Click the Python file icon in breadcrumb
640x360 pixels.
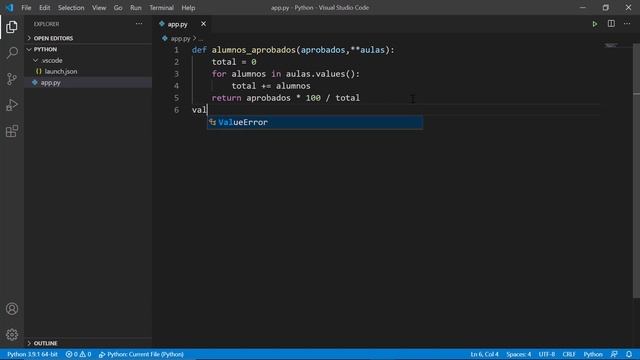[x=165, y=38]
